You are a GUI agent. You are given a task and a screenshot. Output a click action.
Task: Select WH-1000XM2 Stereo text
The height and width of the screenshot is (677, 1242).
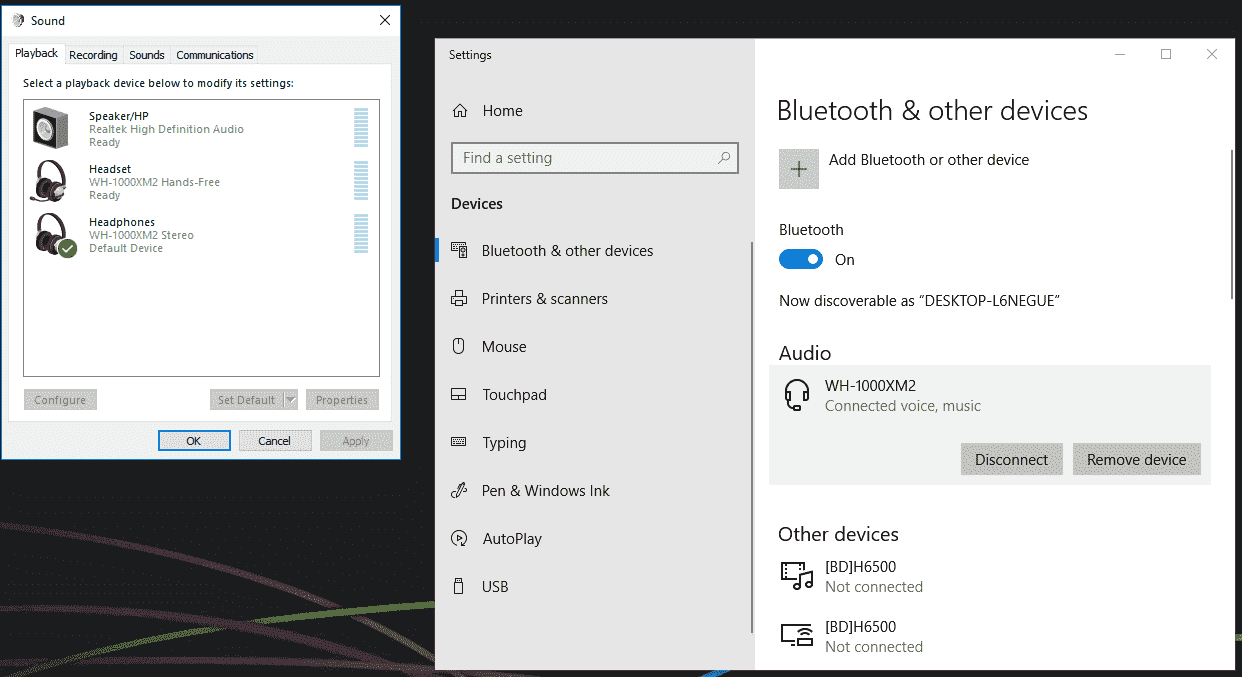pos(141,235)
